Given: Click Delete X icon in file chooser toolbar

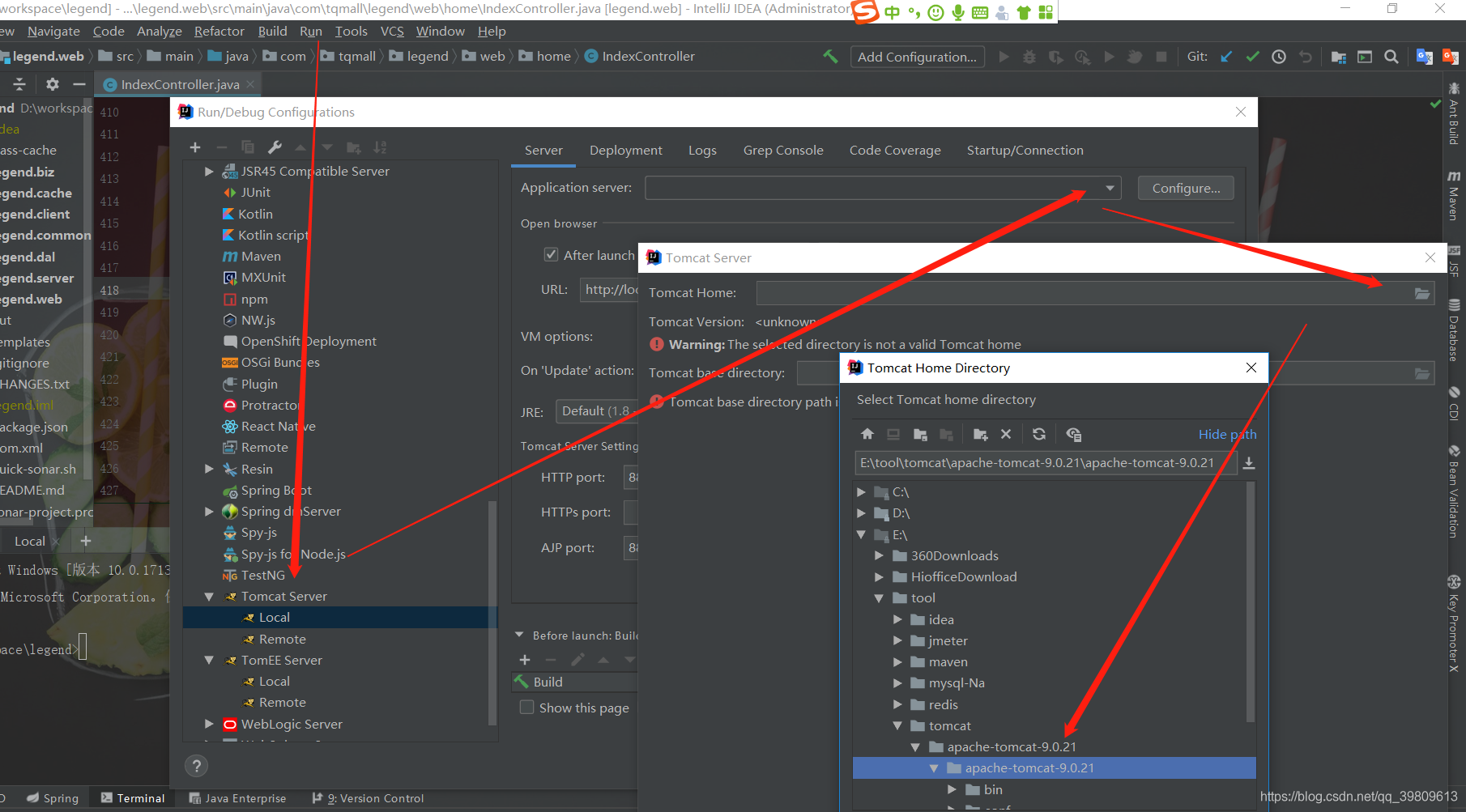Looking at the screenshot, I should tap(1006, 435).
